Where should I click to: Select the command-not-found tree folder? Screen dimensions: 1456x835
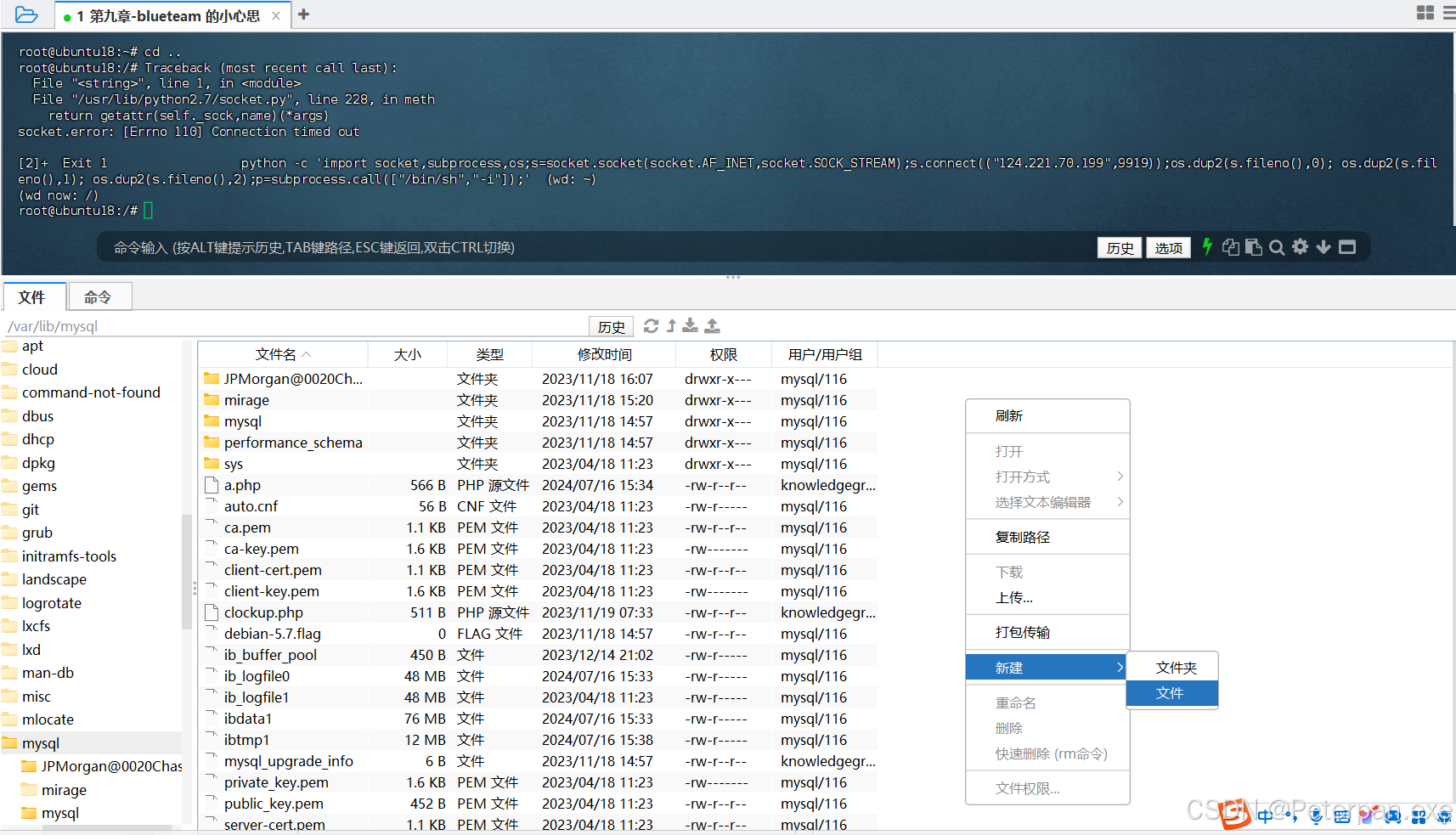coord(91,392)
